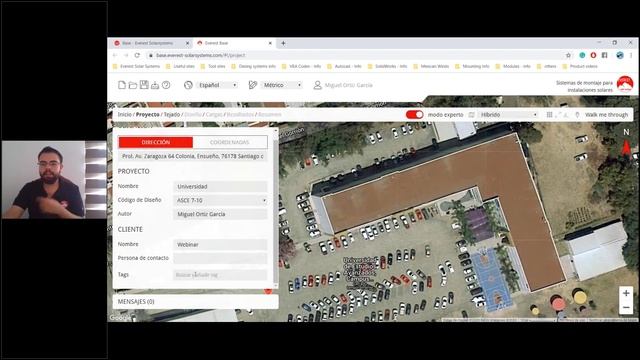Open the Product videos bookmark folder
640x360 pixels.
(x=580, y=66)
